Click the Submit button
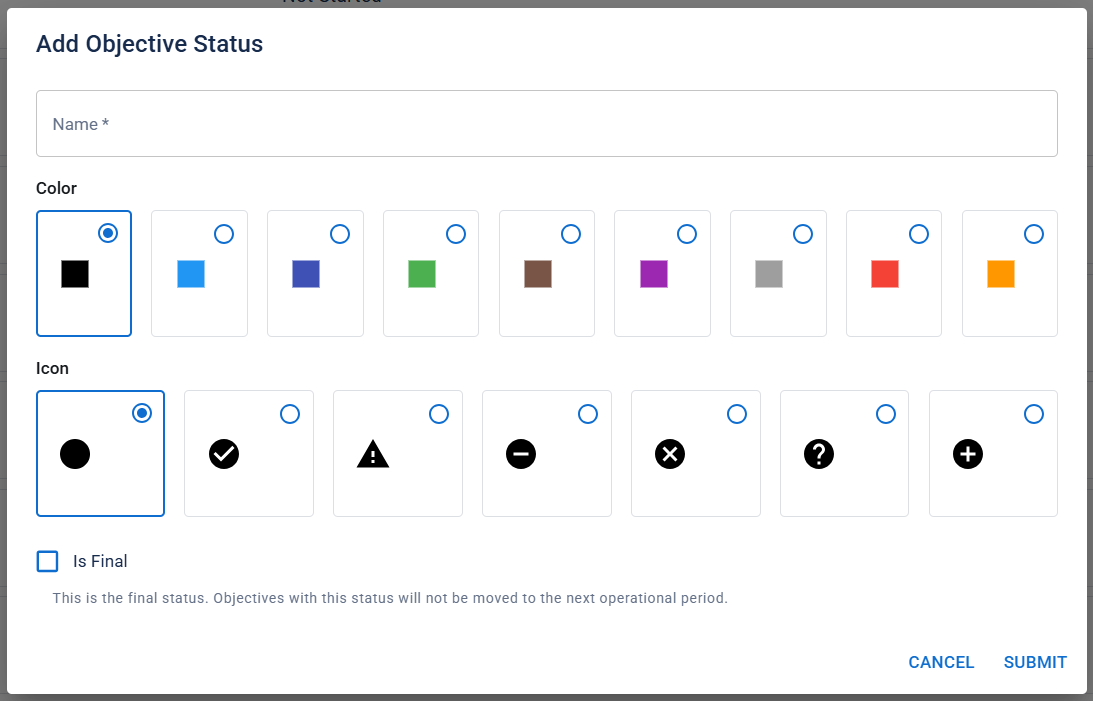This screenshot has height=701, width=1093. pos(1035,662)
